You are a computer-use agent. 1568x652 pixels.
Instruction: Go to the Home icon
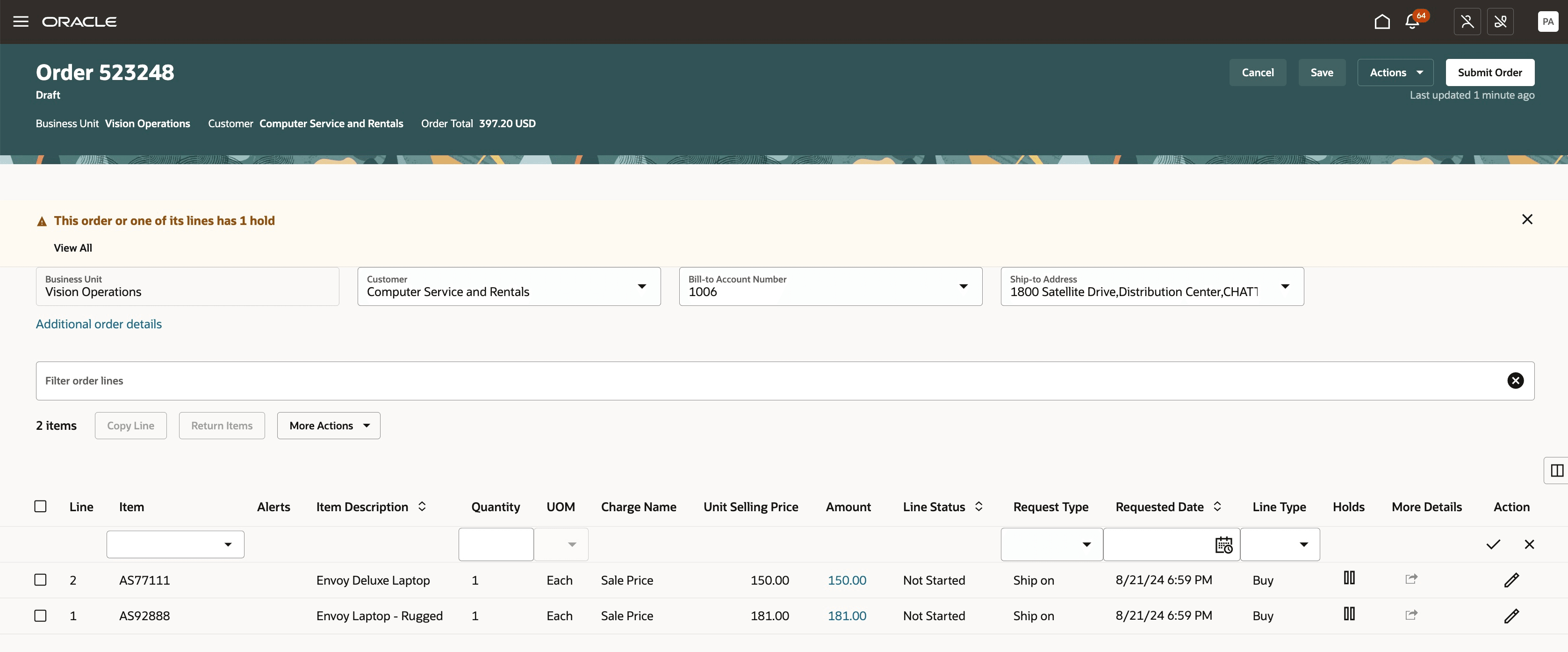pos(1382,22)
